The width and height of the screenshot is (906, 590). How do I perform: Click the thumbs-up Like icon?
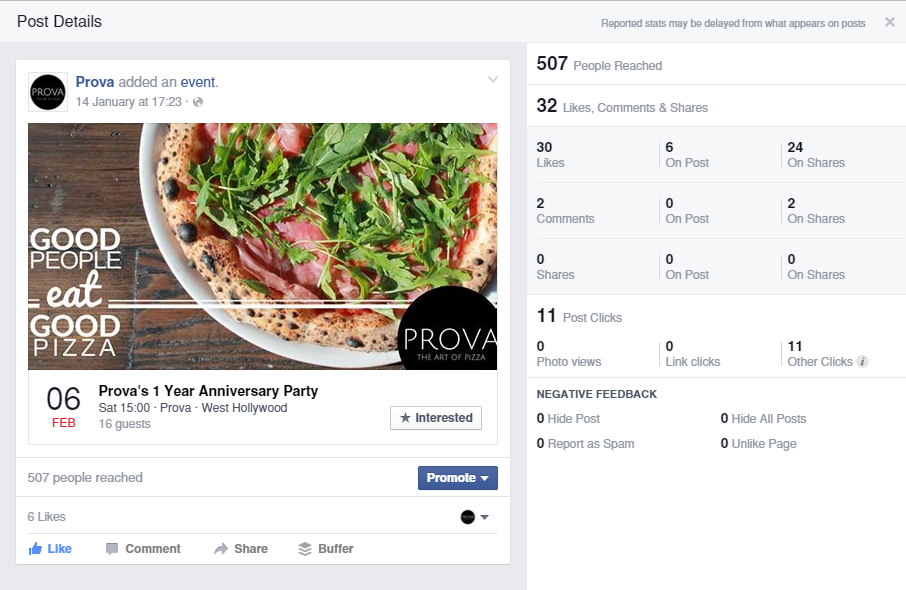pyautogui.click(x=35, y=549)
